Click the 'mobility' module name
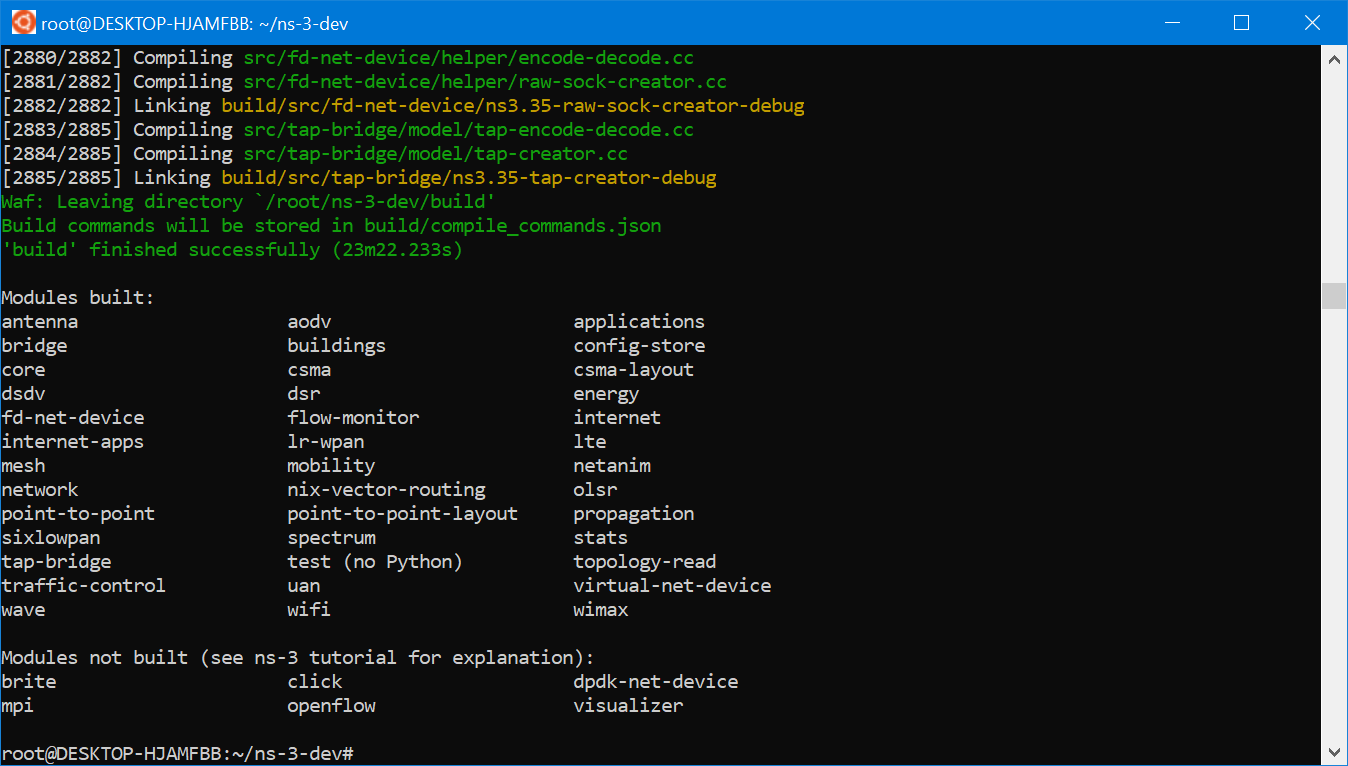The height and width of the screenshot is (766, 1348). click(x=331, y=466)
